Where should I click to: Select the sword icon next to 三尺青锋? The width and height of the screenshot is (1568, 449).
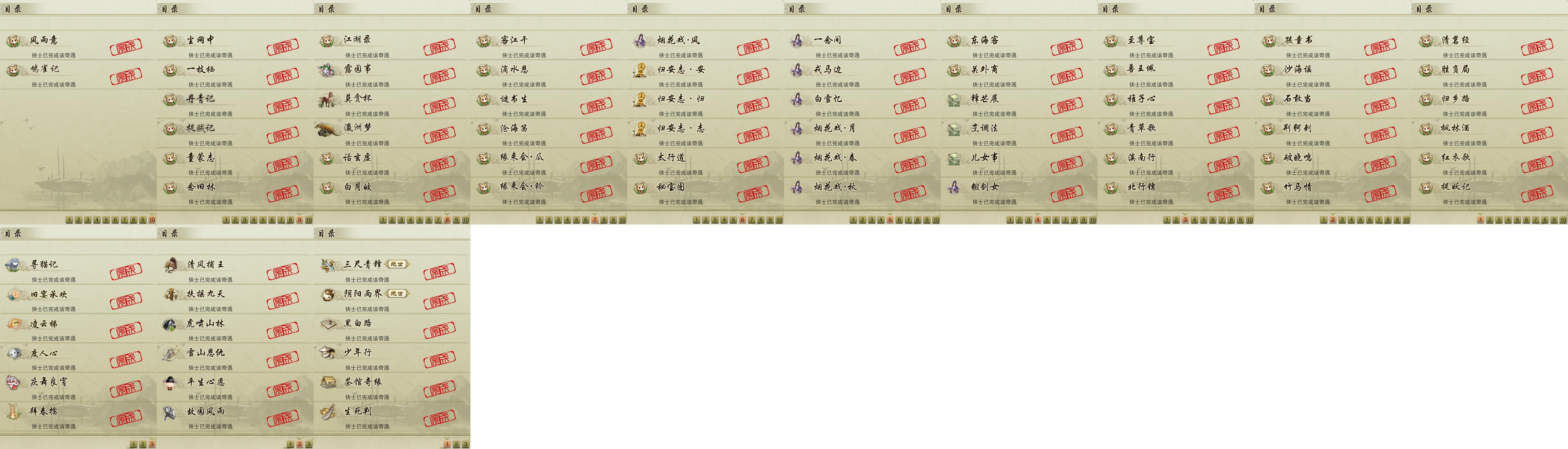coord(328,264)
